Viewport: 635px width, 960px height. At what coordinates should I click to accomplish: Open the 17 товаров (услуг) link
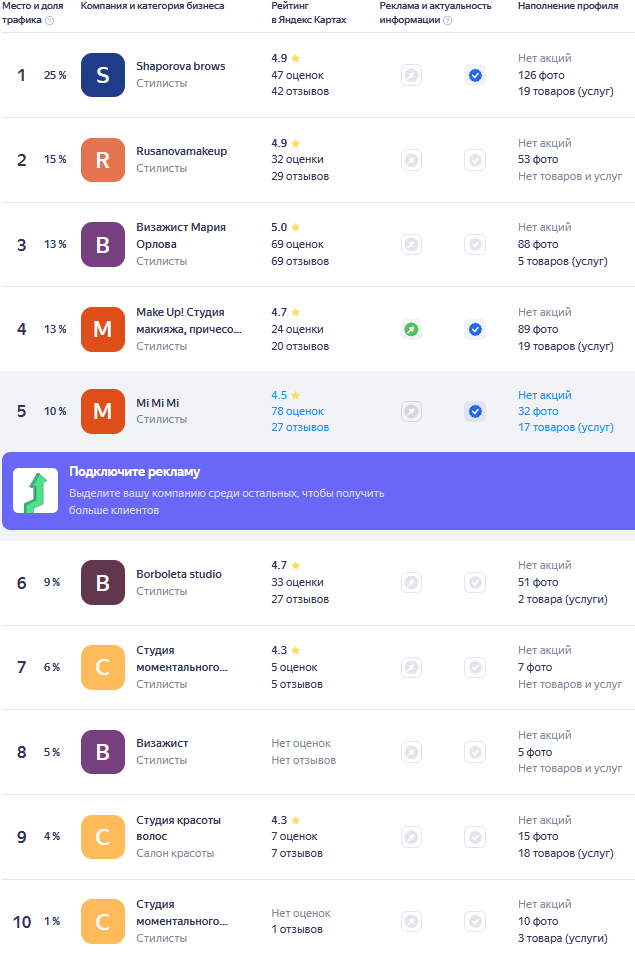tap(566, 427)
